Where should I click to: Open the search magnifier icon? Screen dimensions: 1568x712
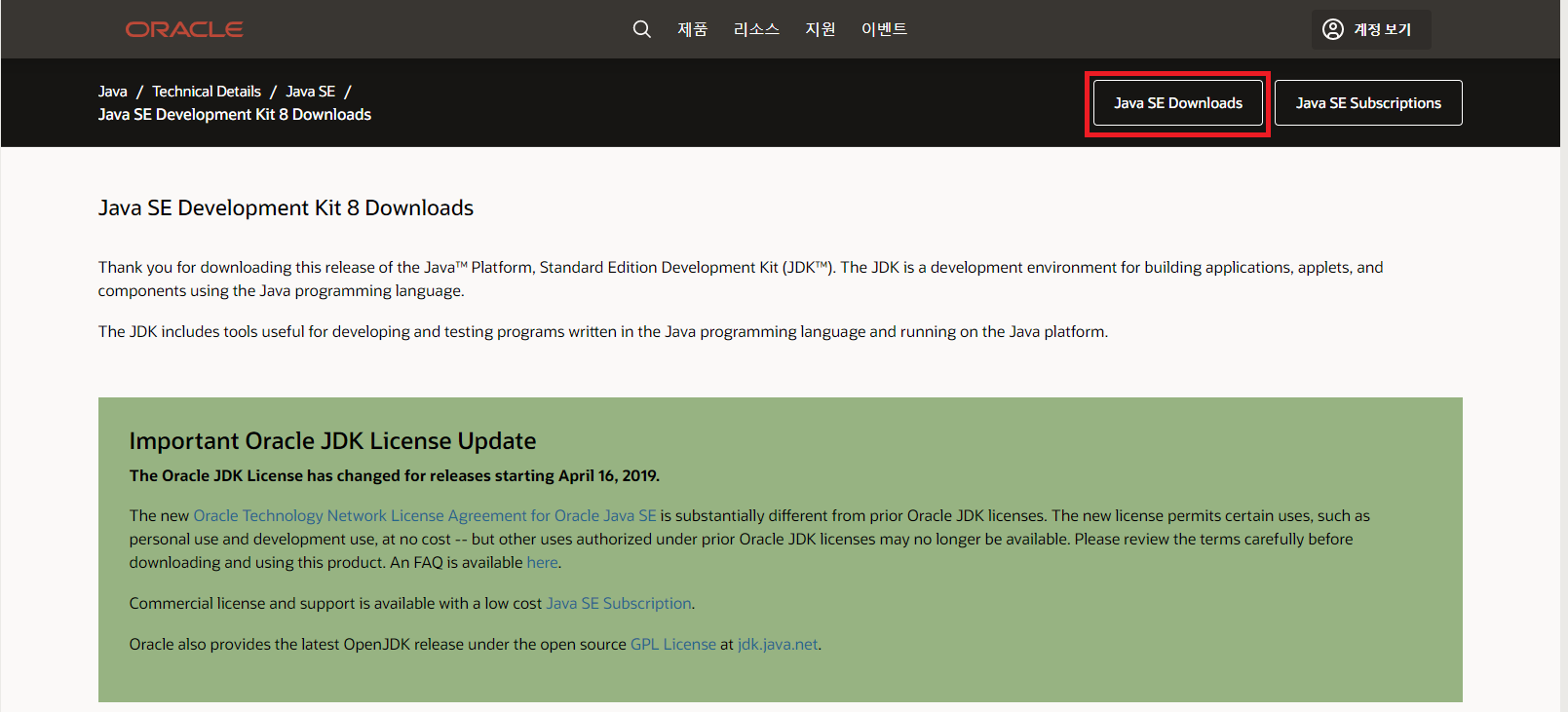641,29
